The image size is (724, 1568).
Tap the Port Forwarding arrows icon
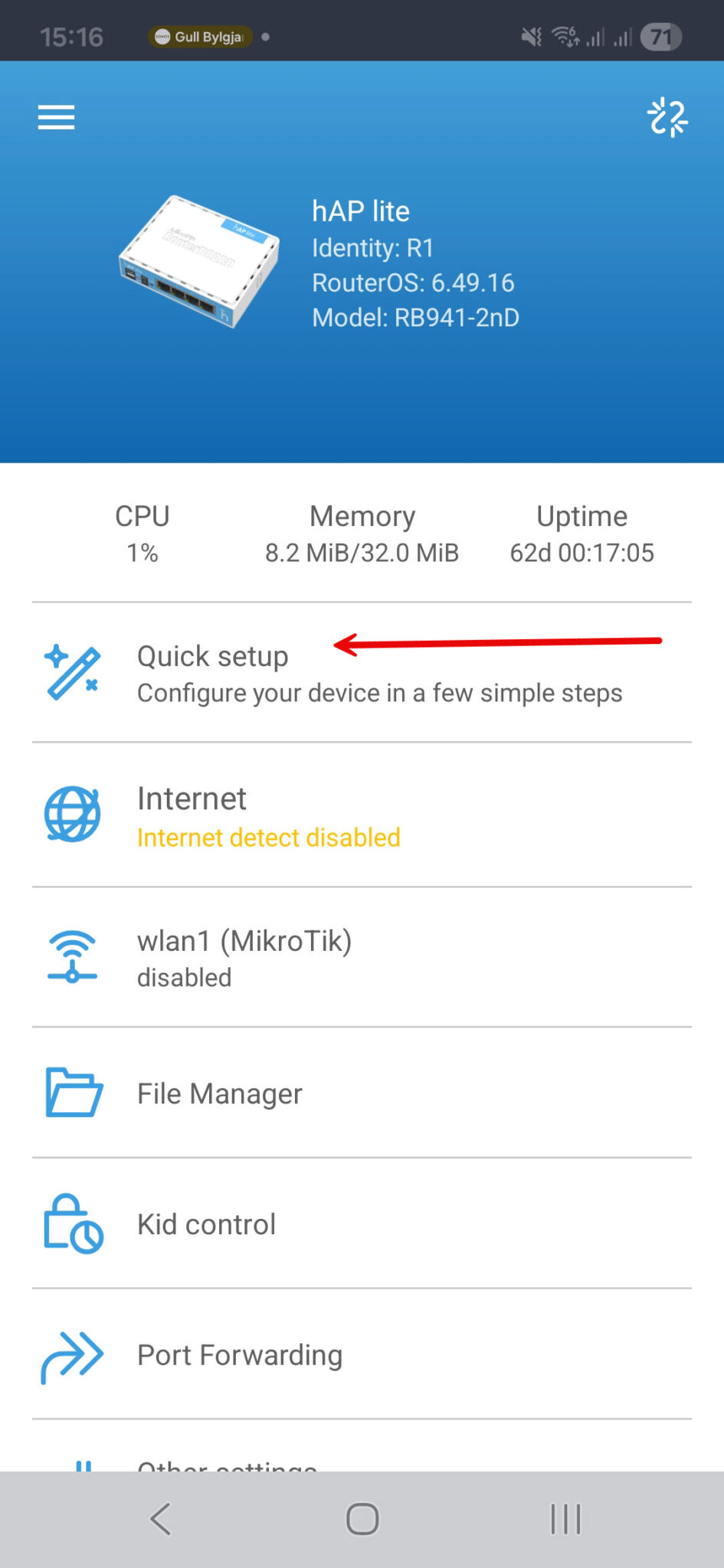click(x=72, y=1355)
